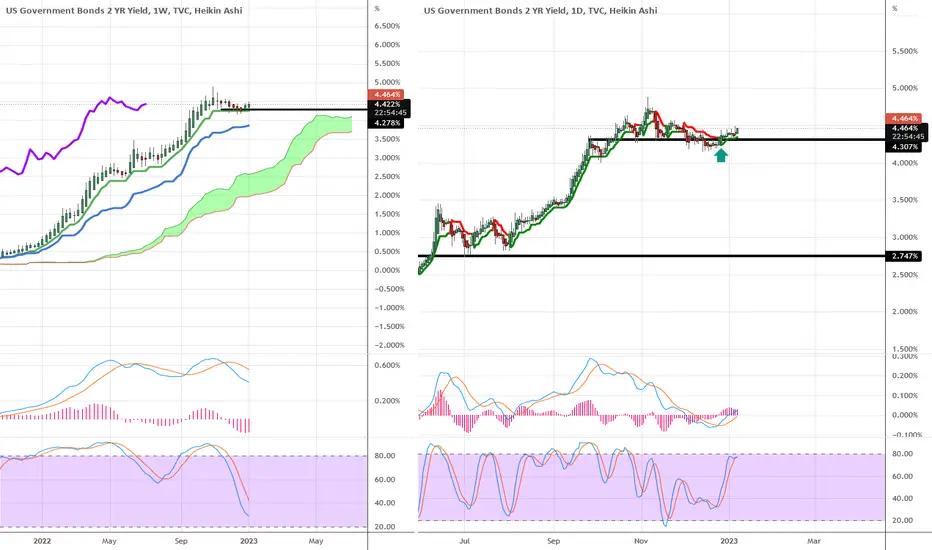Click the 2.747% horizontal line price label
Image resolution: width=932 pixels, height=550 pixels.
[905, 256]
